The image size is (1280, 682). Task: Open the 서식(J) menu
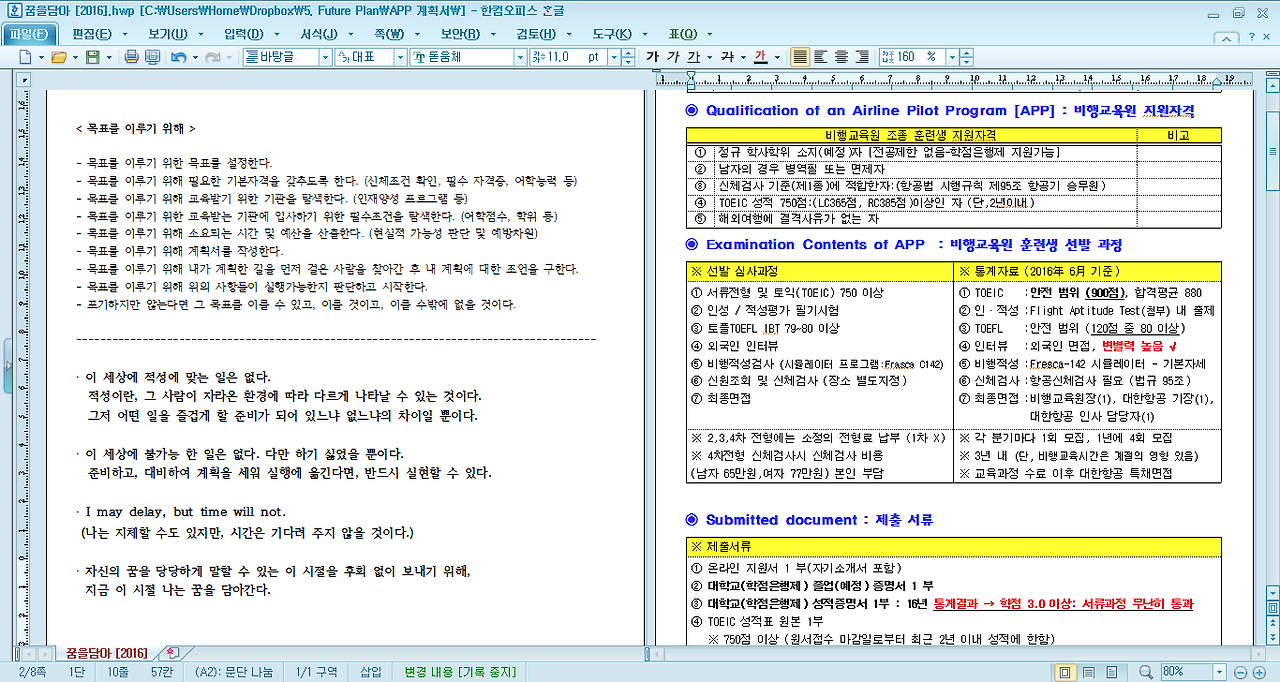(x=320, y=34)
